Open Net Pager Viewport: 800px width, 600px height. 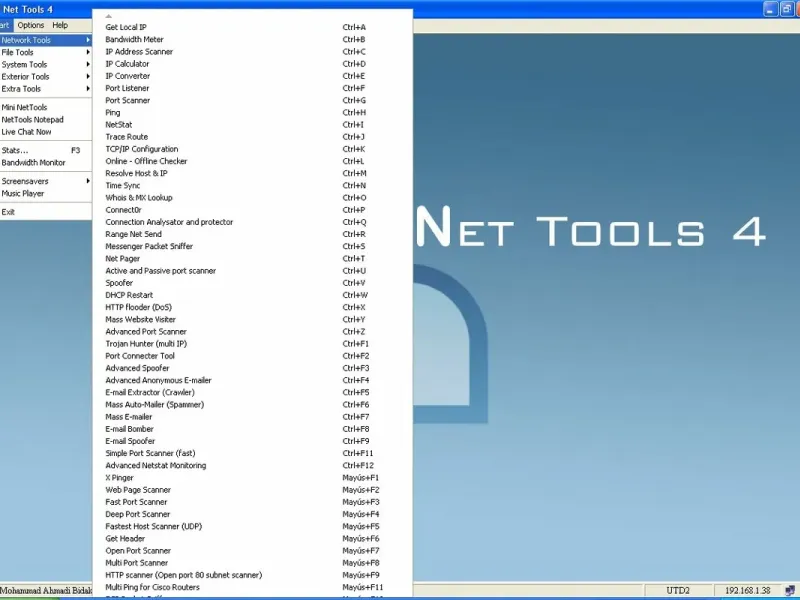252,259
